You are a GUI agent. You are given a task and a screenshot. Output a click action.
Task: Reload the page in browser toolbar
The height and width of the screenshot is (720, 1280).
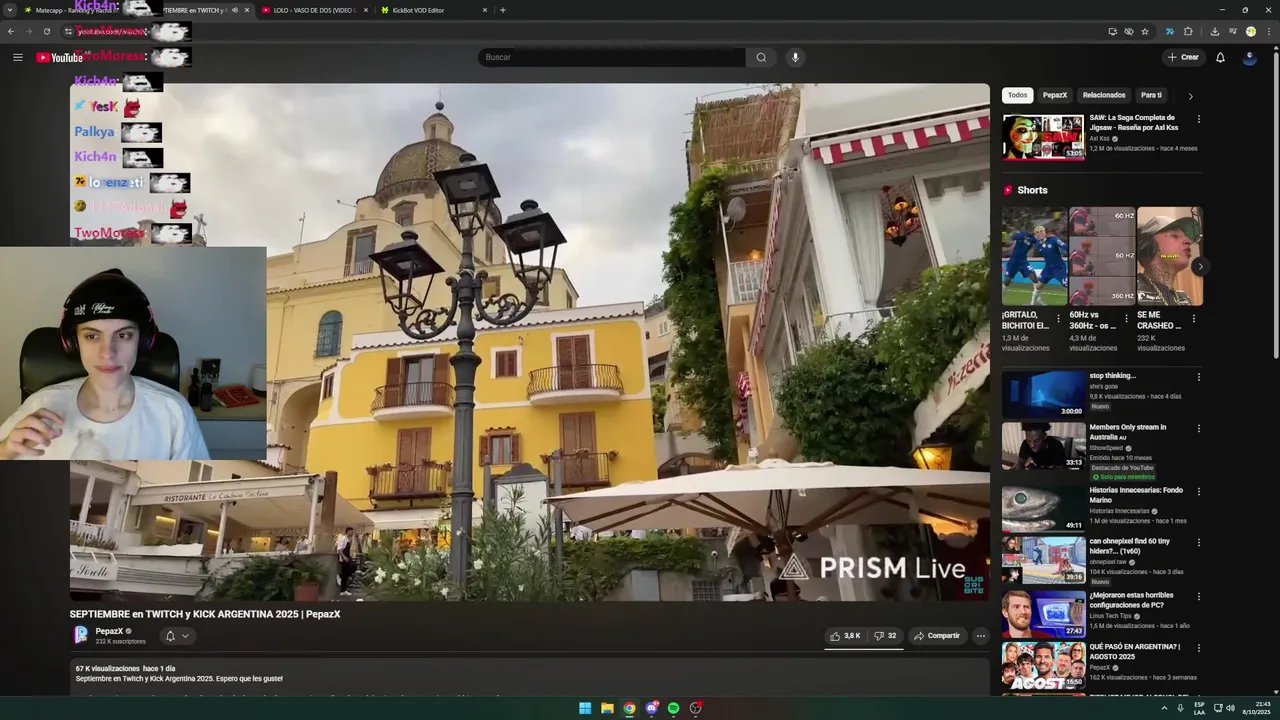(46, 31)
